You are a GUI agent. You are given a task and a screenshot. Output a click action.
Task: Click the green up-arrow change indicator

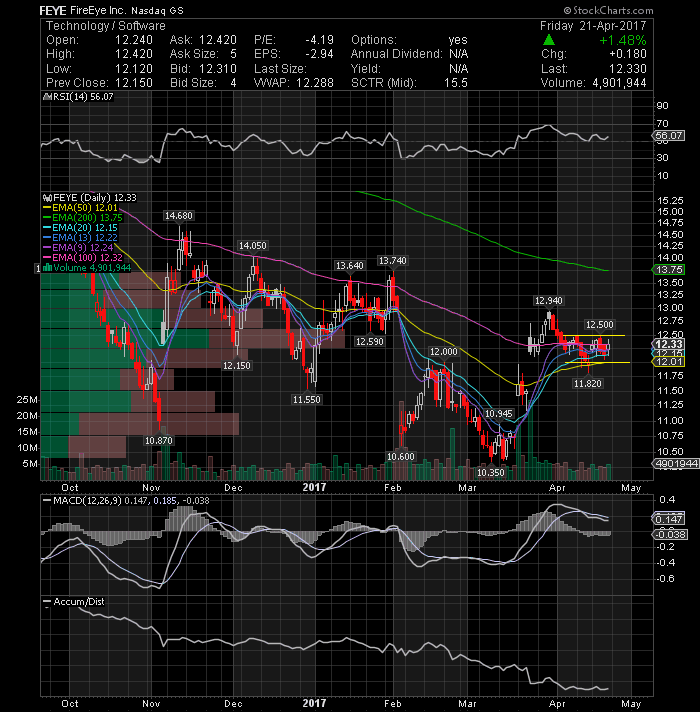pyautogui.click(x=549, y=40)
